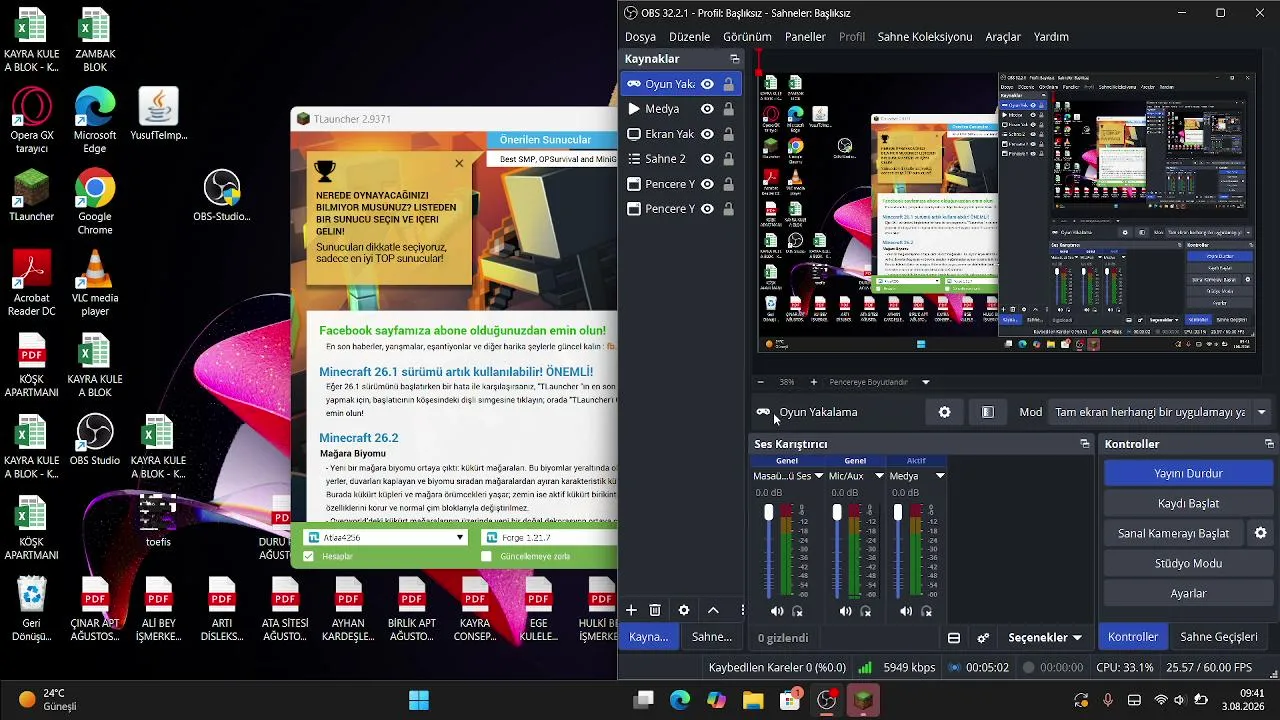This screenshot has width=1280, height=720.
Task: Click the Sanal Kamerayı Başlat button
Action: coord(1173,533)
